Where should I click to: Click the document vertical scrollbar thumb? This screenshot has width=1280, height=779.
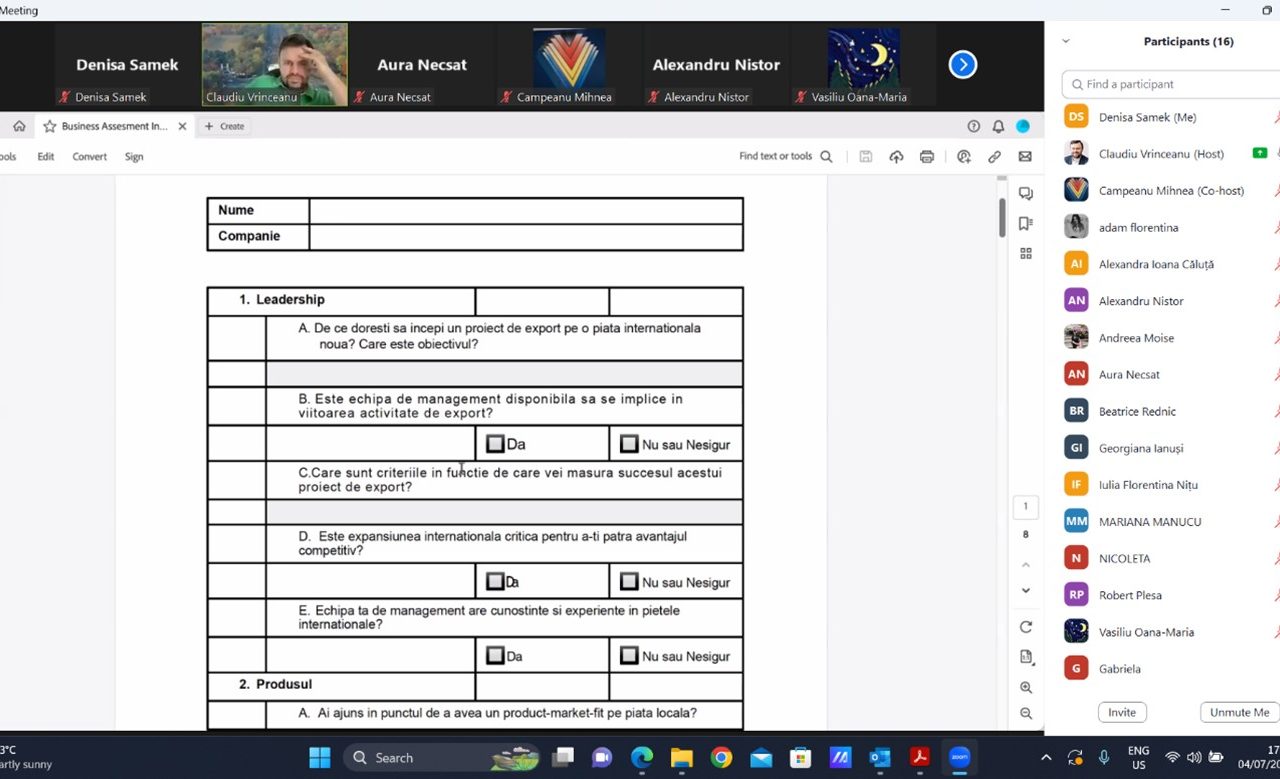pos(1002,216)
